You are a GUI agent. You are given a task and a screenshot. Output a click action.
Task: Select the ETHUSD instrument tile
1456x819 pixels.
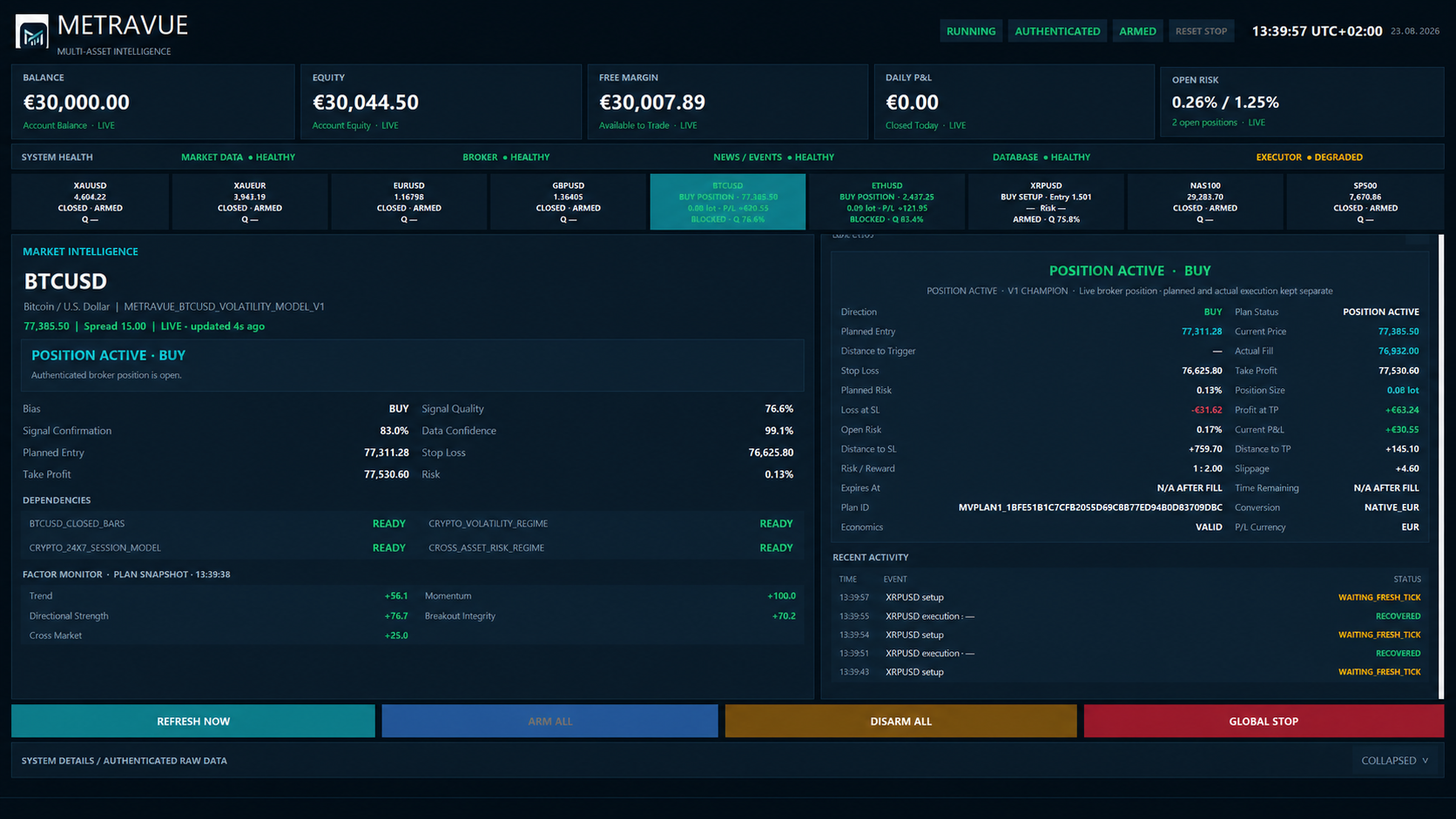(x=886, y=202)
